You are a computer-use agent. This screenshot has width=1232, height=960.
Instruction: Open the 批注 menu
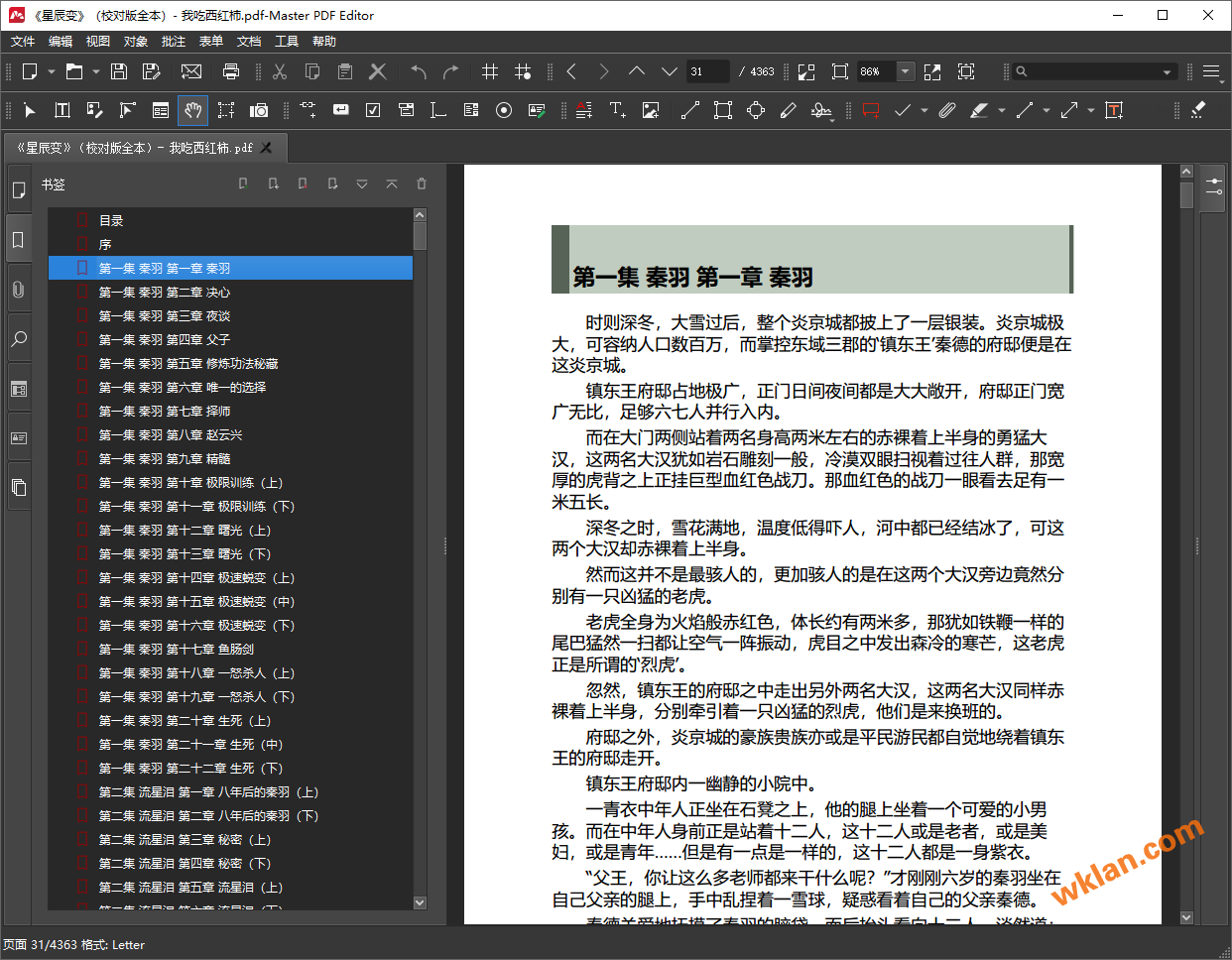174,42
